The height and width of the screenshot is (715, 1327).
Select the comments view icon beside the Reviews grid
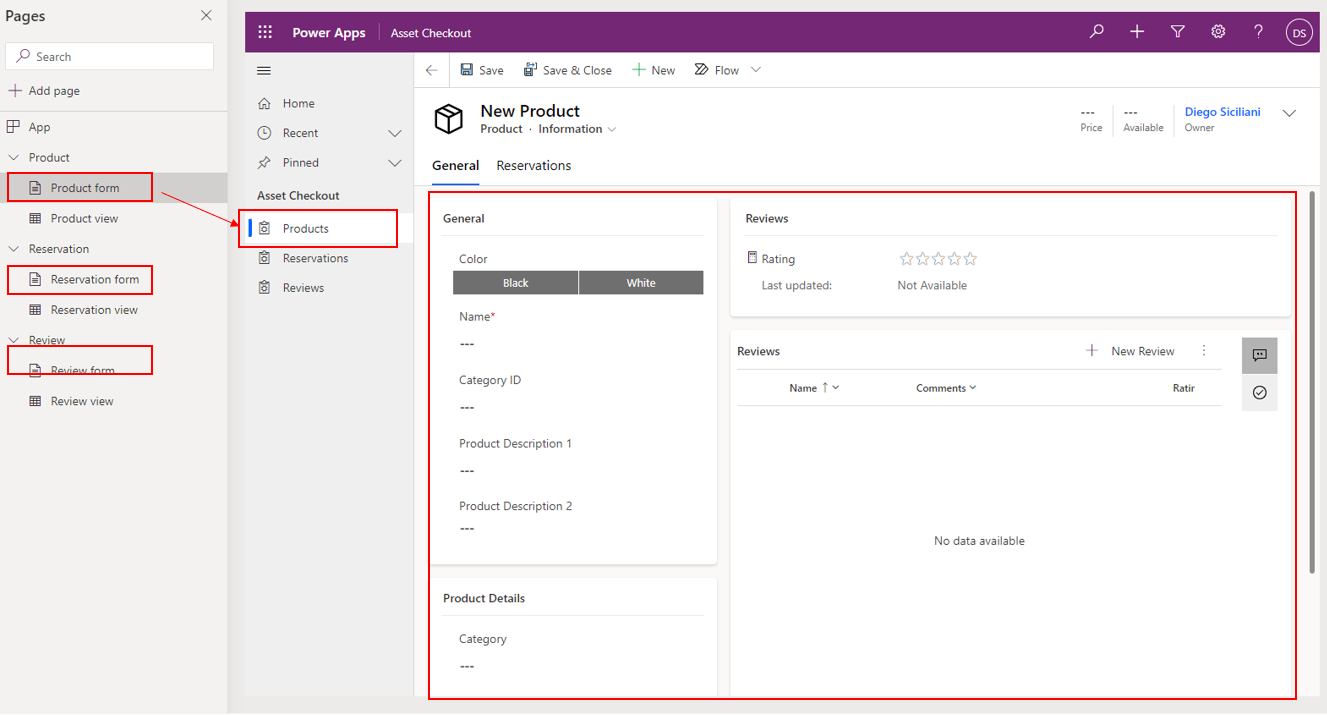(x=1259, y=355)
